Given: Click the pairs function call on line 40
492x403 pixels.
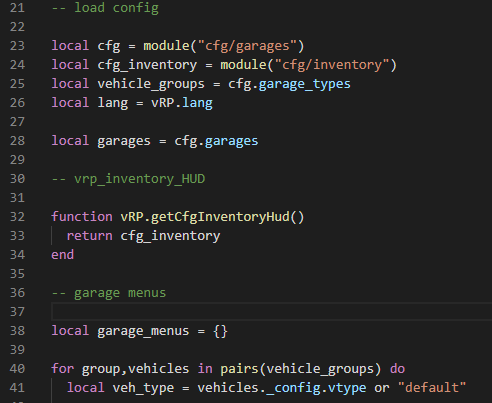Looking at the screenshot, I should (239, 369).
